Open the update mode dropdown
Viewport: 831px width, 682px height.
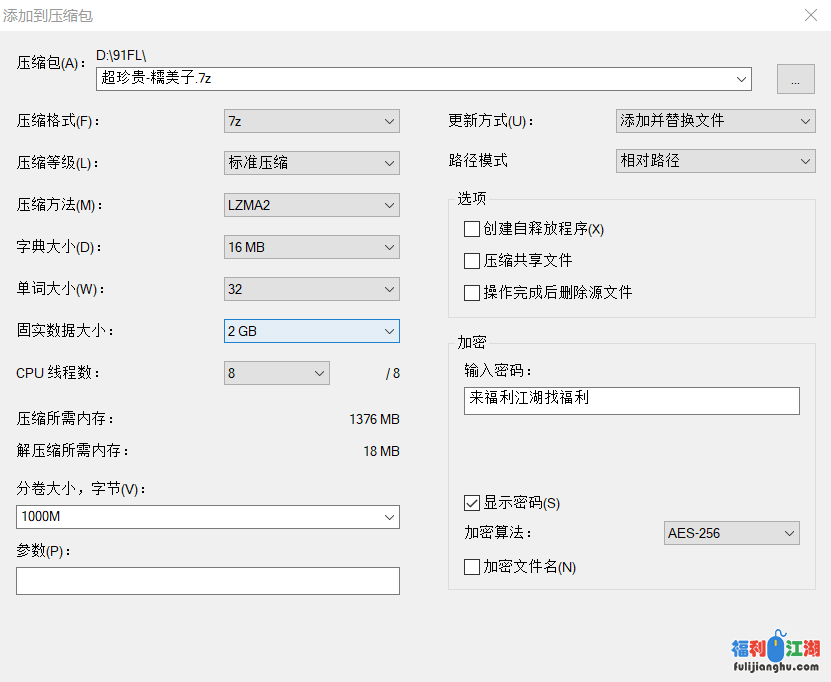coord(715,121)
